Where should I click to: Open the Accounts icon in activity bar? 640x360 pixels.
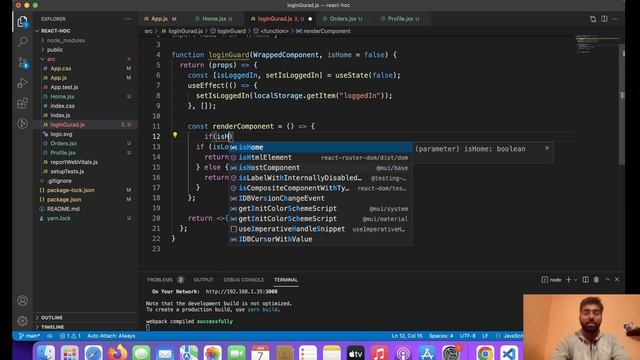pos(22,300)
